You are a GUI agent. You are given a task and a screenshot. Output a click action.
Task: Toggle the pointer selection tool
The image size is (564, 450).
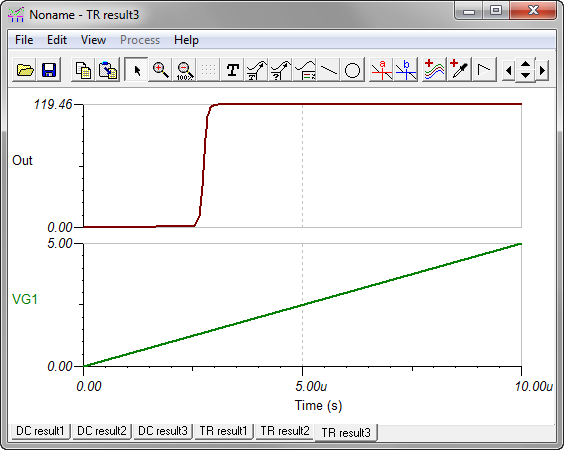136,69
